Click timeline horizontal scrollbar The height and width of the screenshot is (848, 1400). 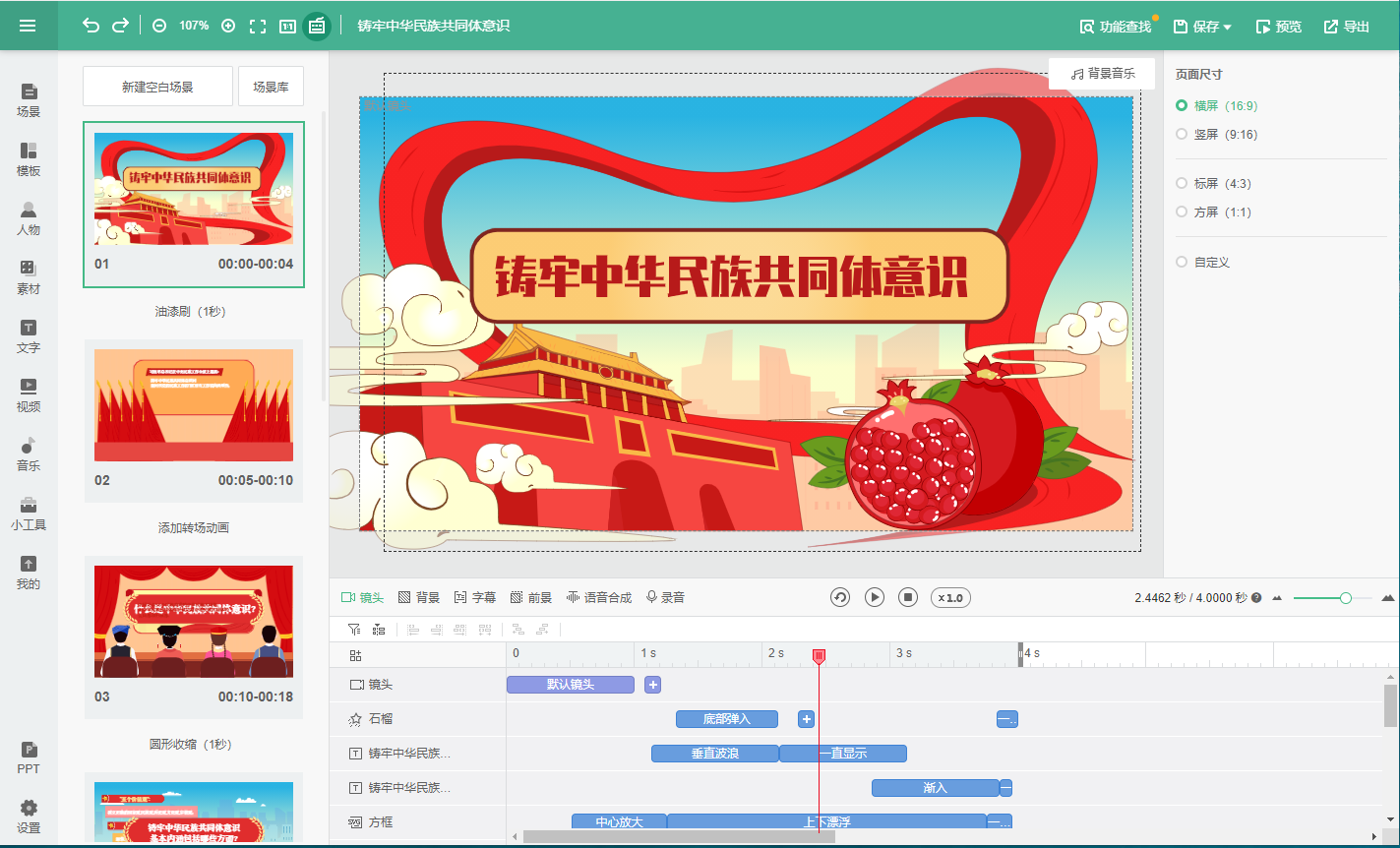[679, 836]
